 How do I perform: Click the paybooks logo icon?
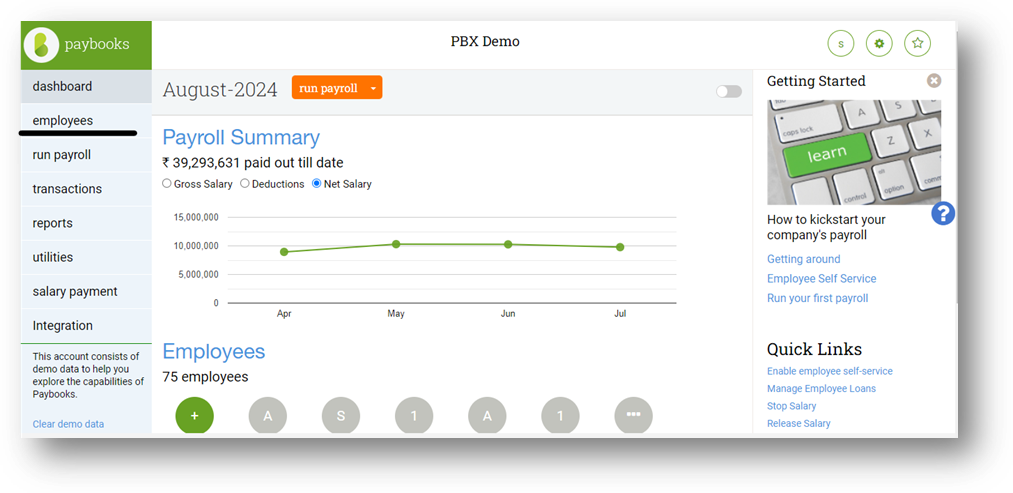coord(41,45)
